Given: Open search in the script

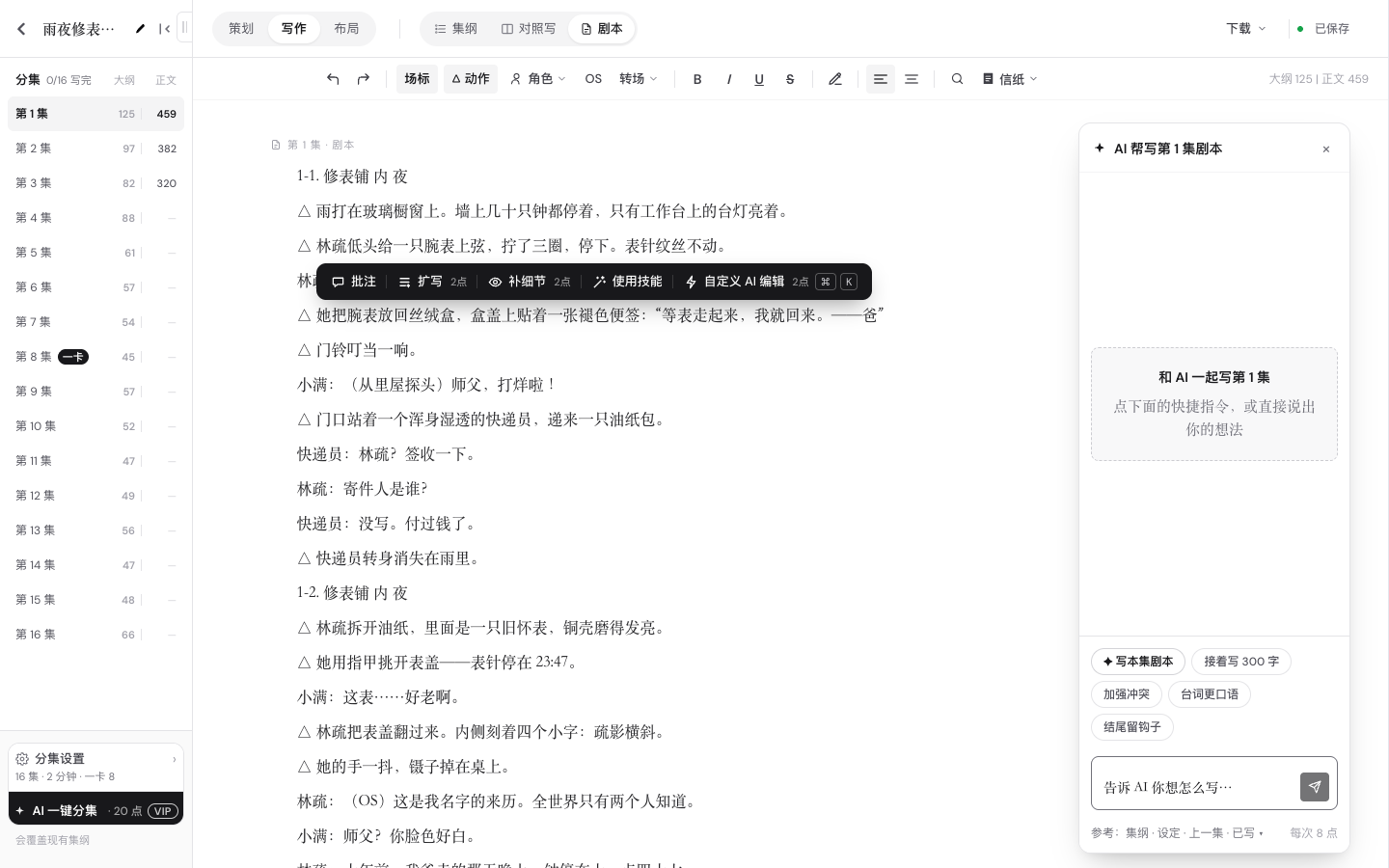Looking at the screenshot, I should 957,79.
